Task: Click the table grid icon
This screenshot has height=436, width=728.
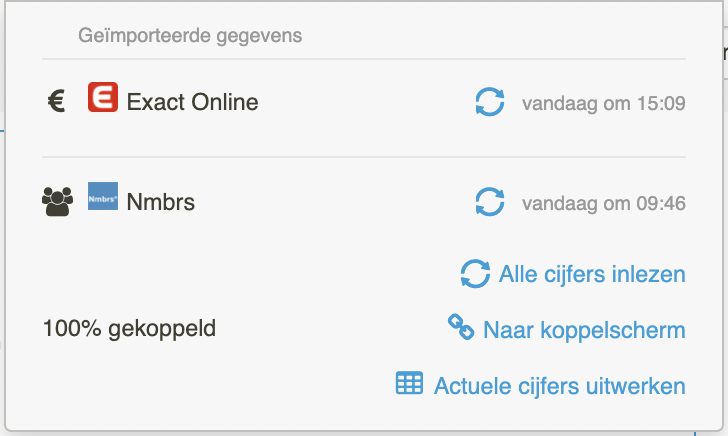Action: click(409, 383)
